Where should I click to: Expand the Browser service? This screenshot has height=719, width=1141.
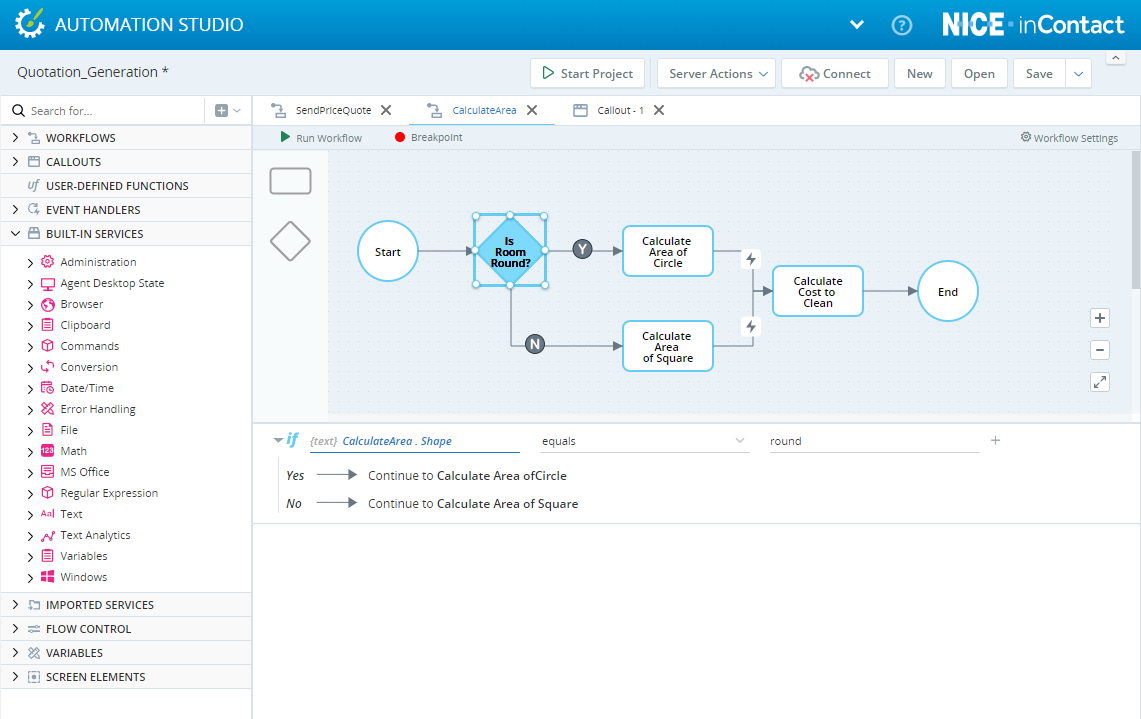click(30, 305)
